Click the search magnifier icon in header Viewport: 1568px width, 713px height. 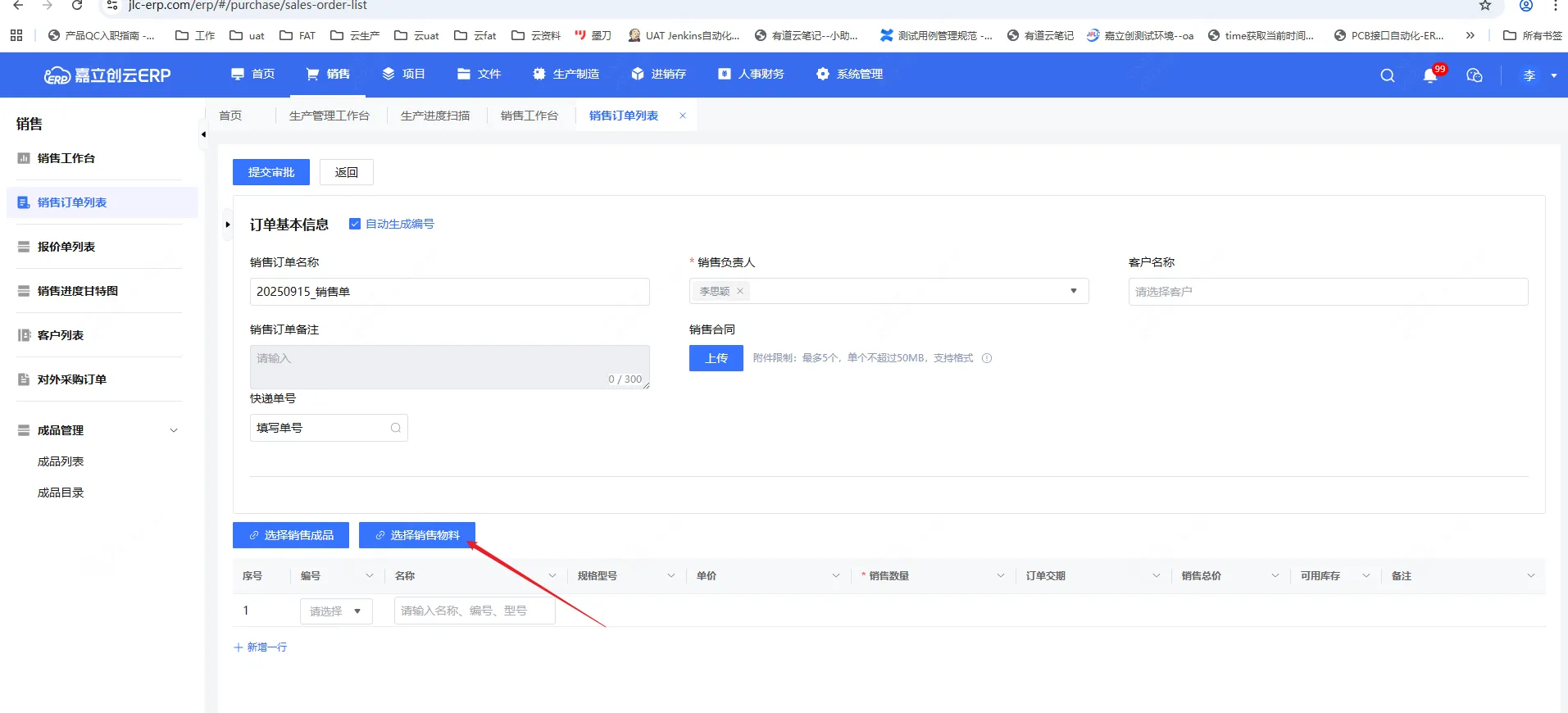pos(1387,75)
